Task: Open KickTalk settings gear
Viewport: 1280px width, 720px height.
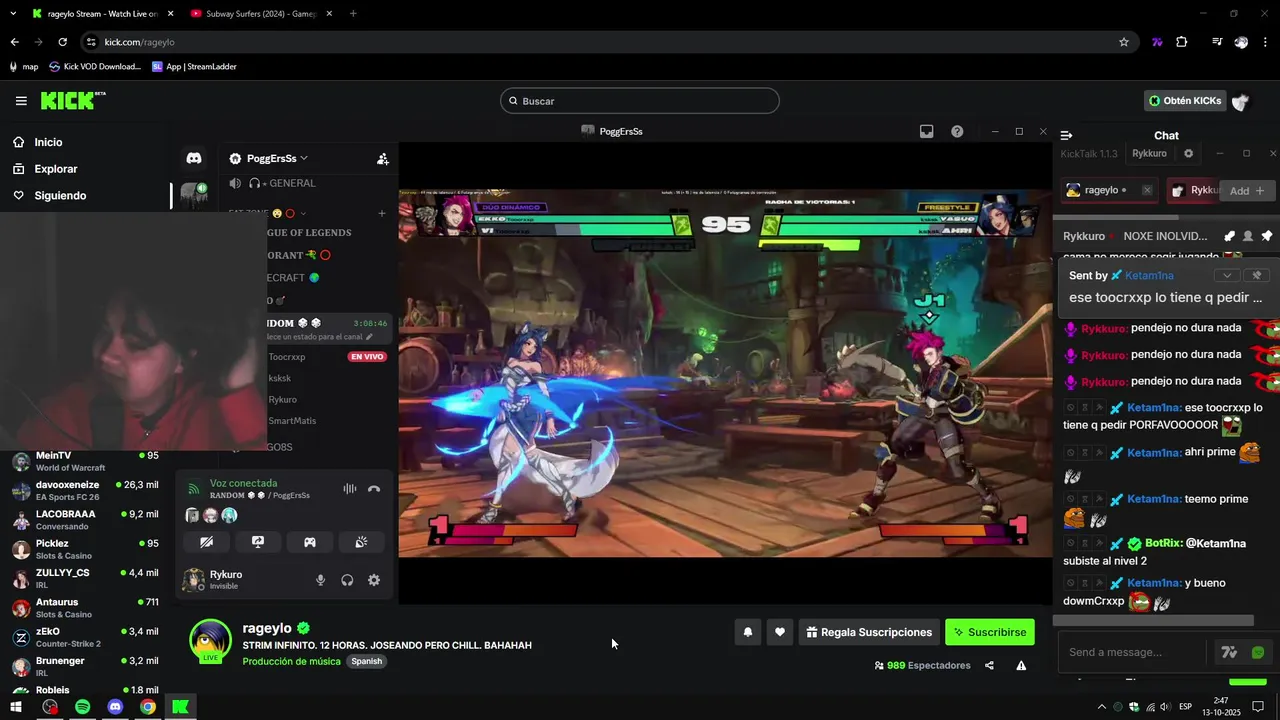Action: tap(1188, 154)
